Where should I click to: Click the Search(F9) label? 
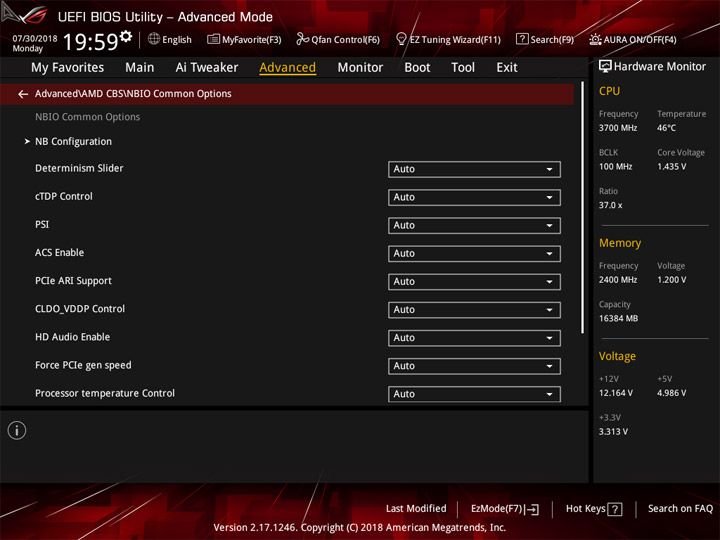[552, 39]
